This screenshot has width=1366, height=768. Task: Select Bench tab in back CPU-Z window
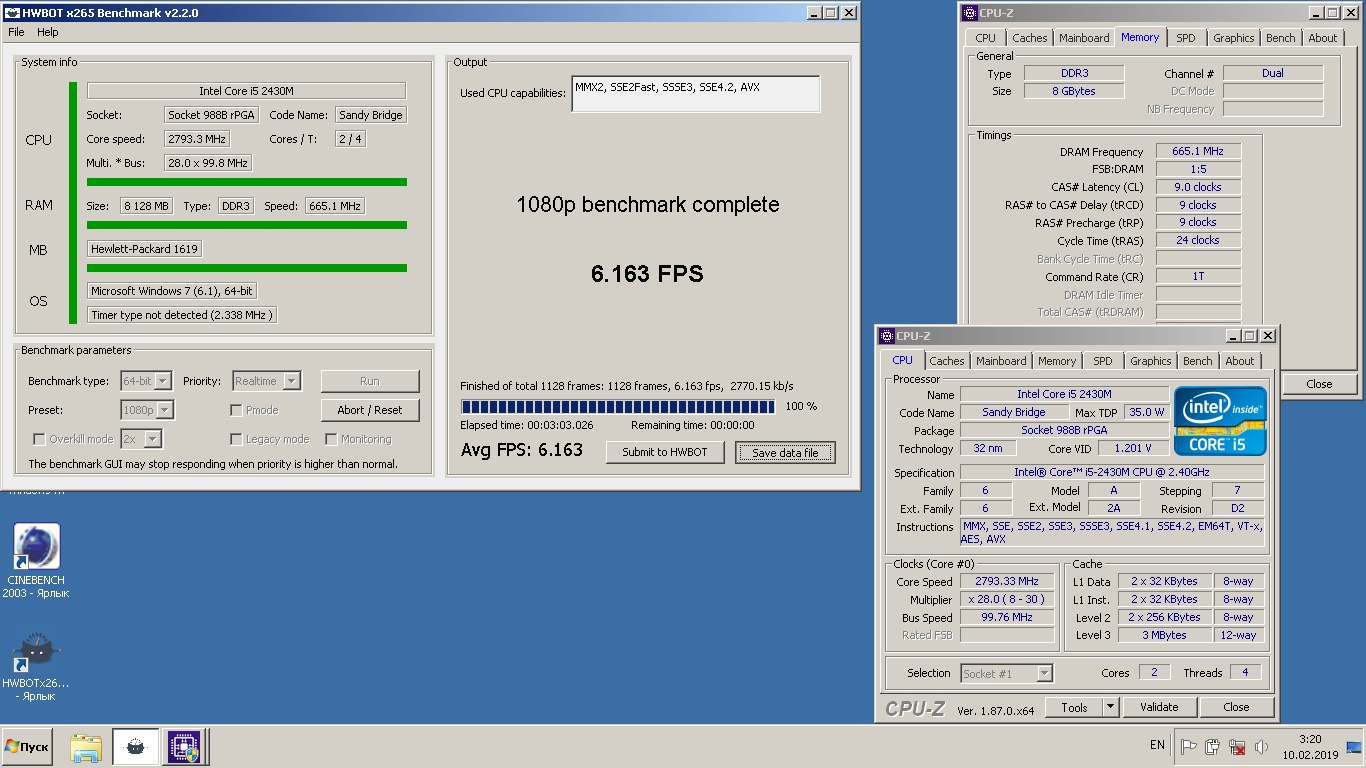(1281, 38)
